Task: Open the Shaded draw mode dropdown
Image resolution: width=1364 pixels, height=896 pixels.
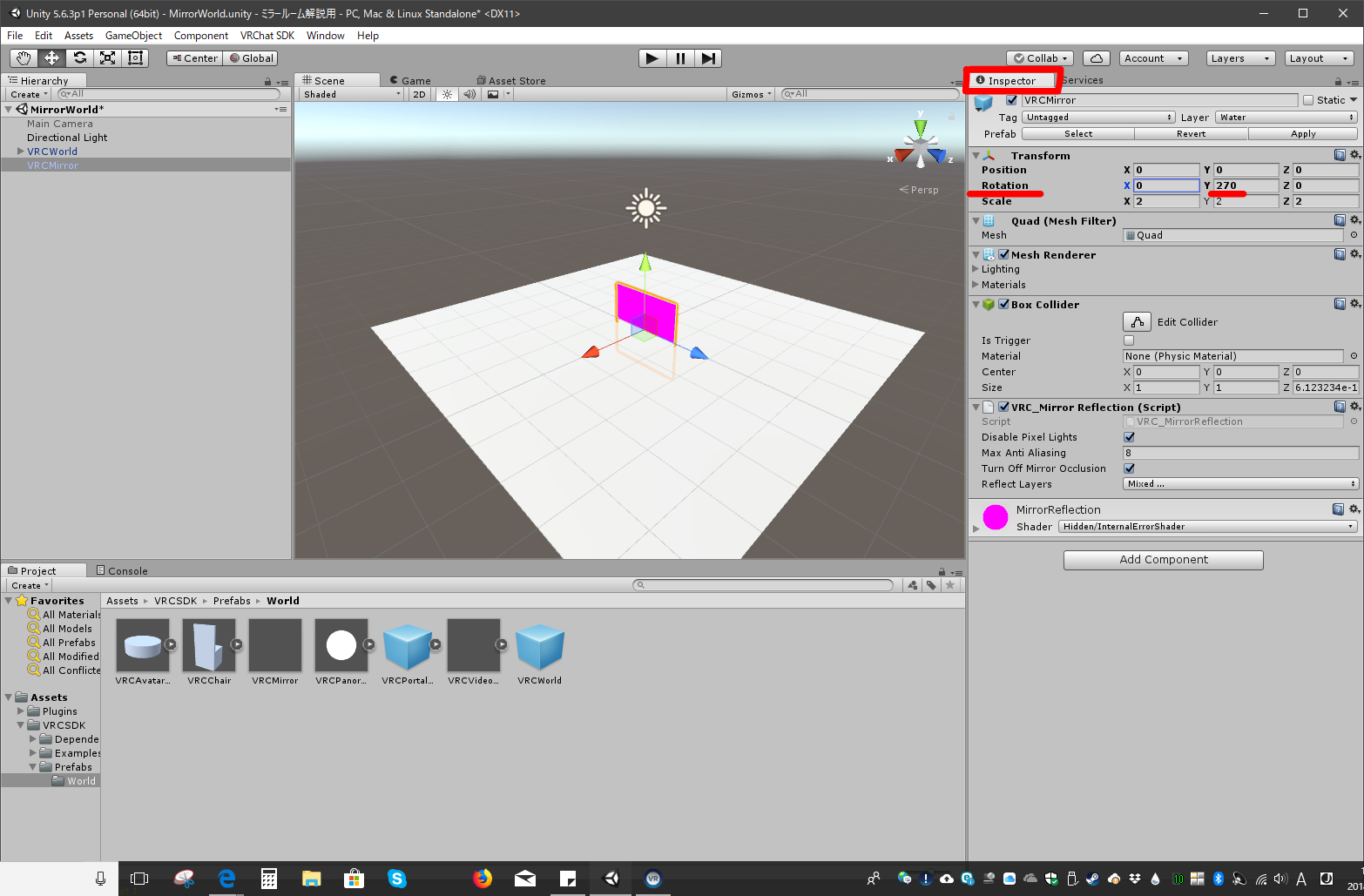Action: 352,94
